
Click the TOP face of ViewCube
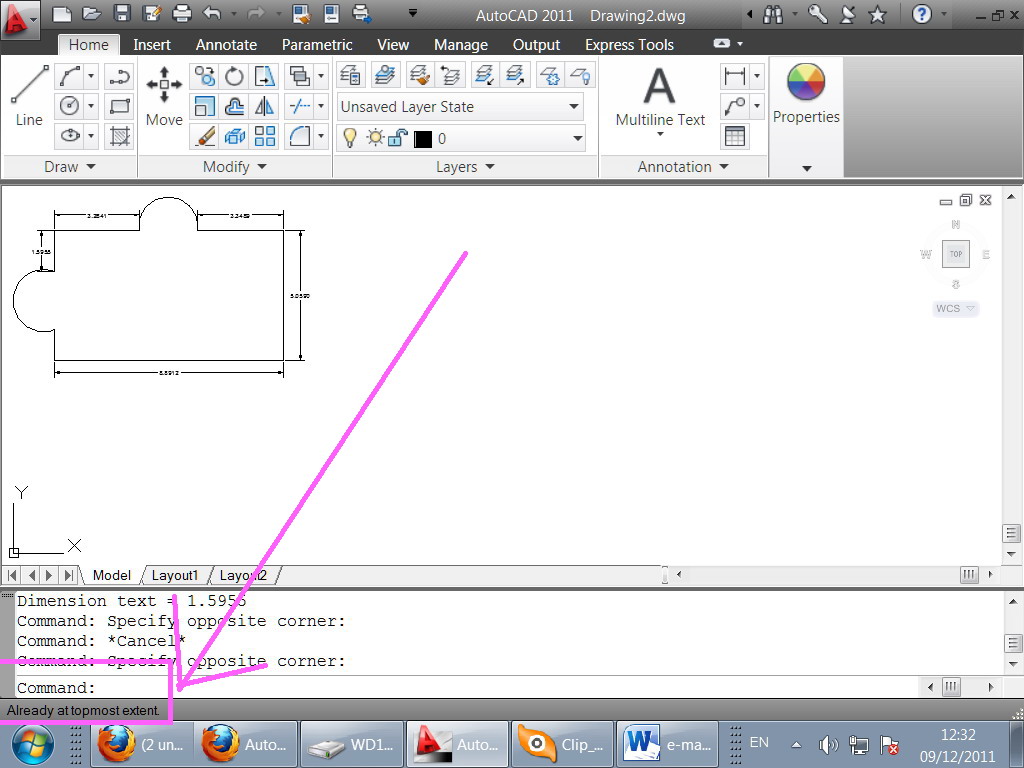pyautogui.click(x=955, y=254)
